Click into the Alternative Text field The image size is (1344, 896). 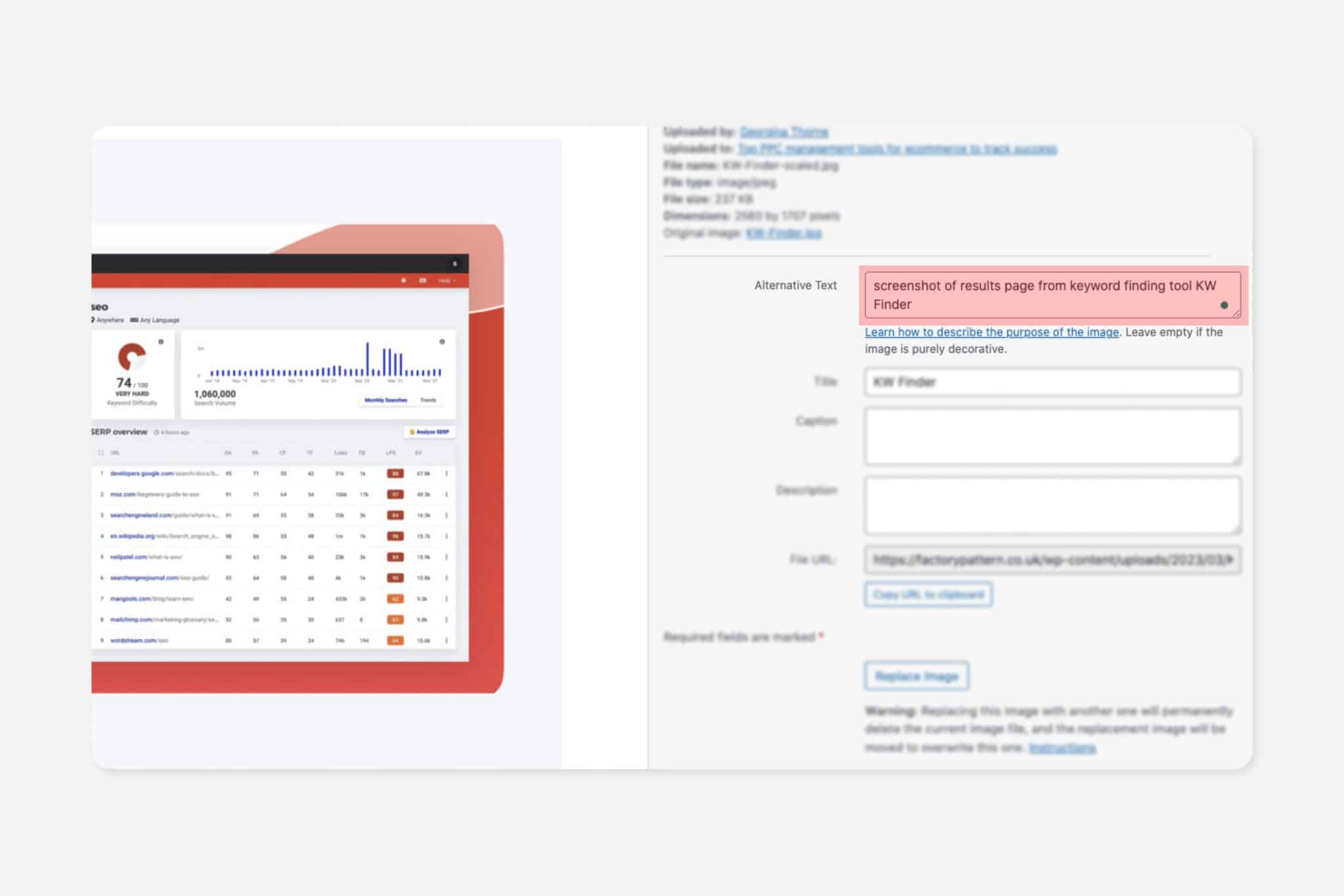pos(1043,295)
